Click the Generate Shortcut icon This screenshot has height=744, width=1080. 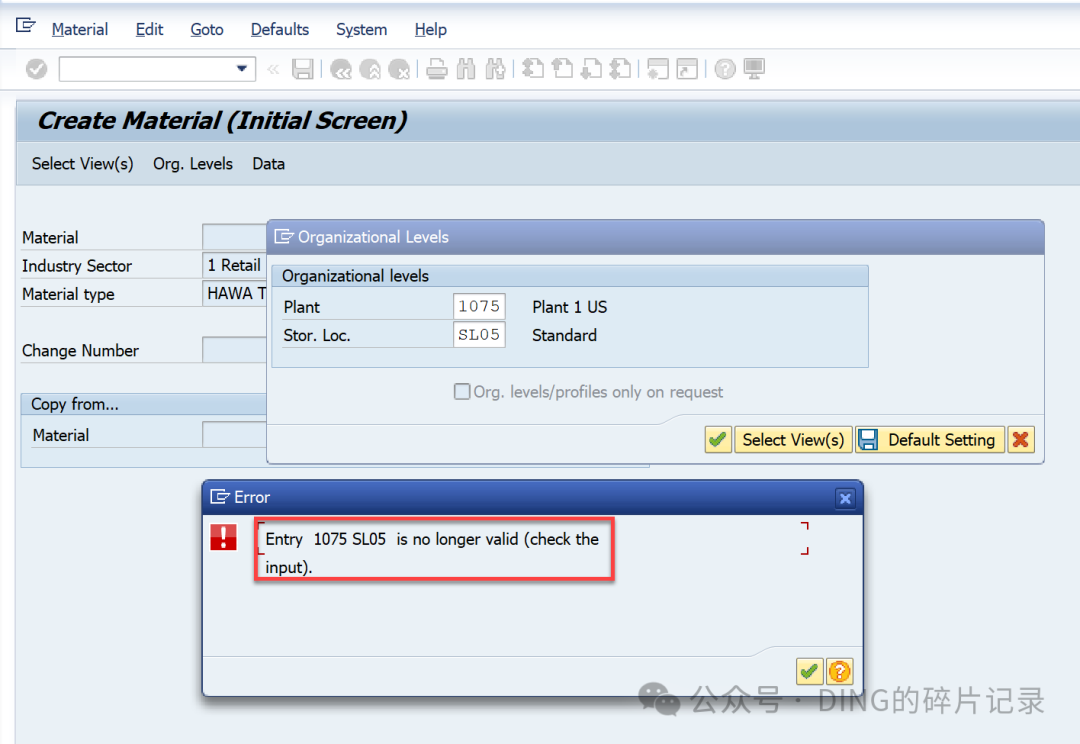pos(687,69)
